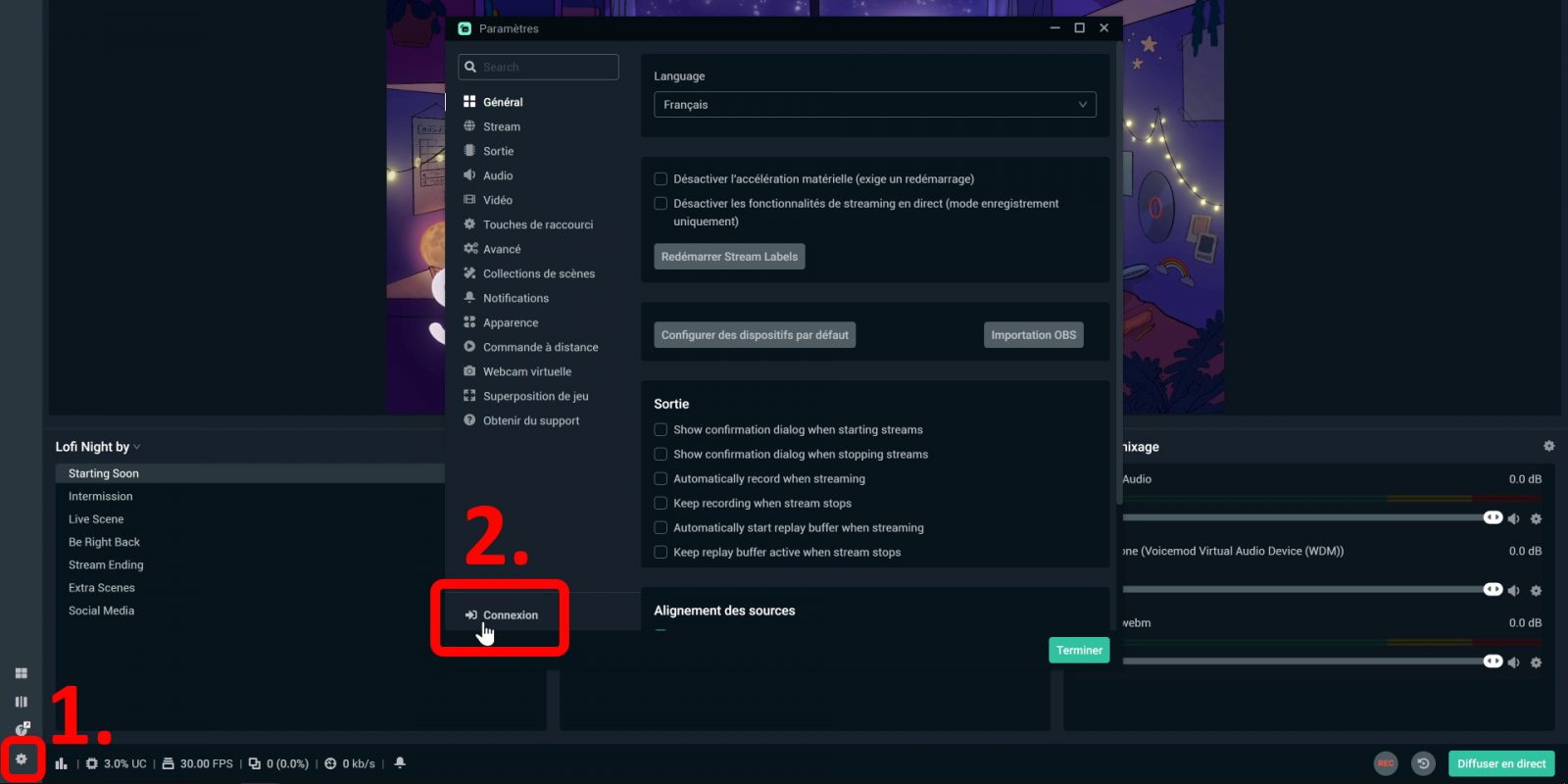Focus the settings Search field
Image resolution: width=1568 pixels, height=784 pixels.
(538, 67)
